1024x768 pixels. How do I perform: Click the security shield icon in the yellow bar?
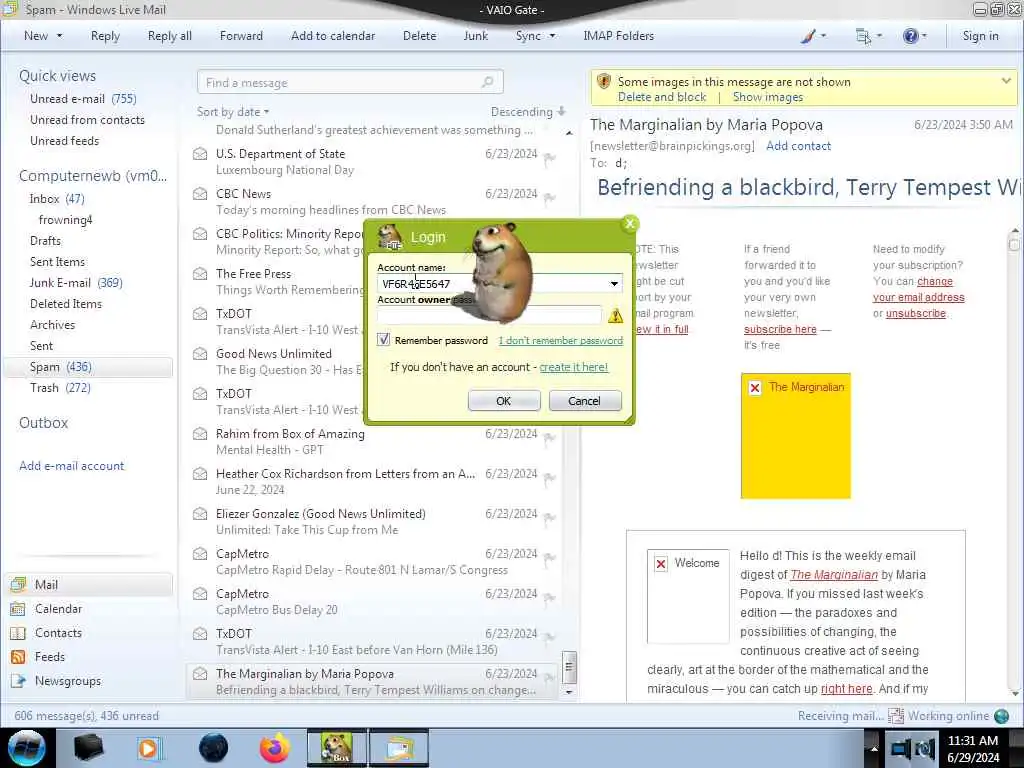pos(604,82)
